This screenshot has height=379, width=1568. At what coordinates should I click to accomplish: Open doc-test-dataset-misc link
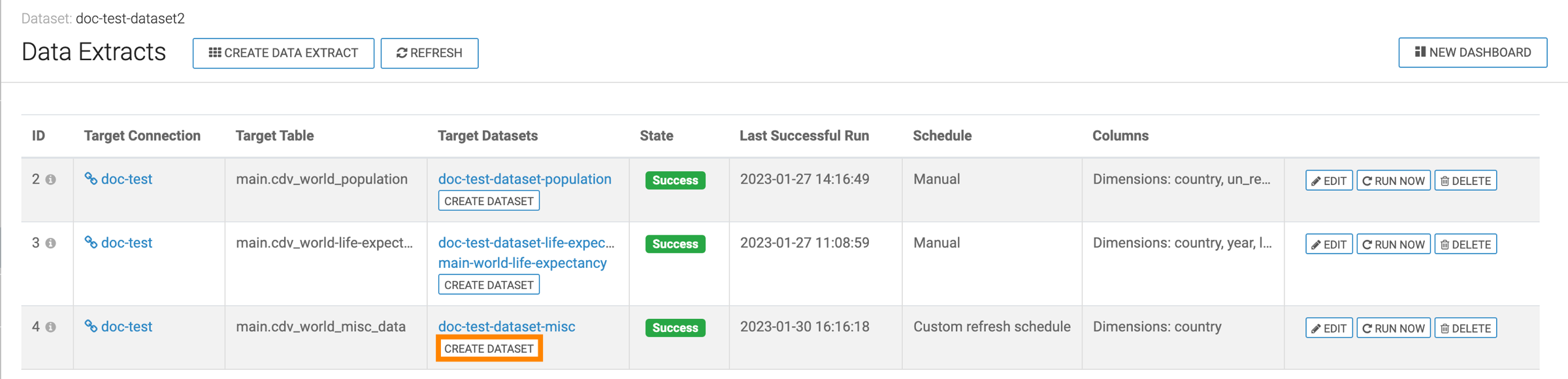[x=506, y=327]
